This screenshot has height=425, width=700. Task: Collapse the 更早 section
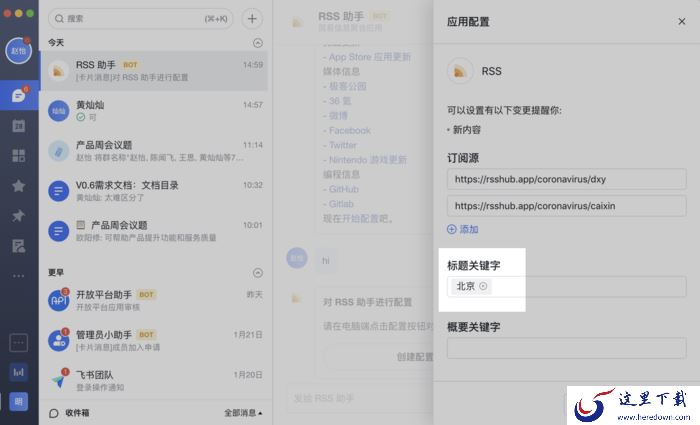pos(258,273)
